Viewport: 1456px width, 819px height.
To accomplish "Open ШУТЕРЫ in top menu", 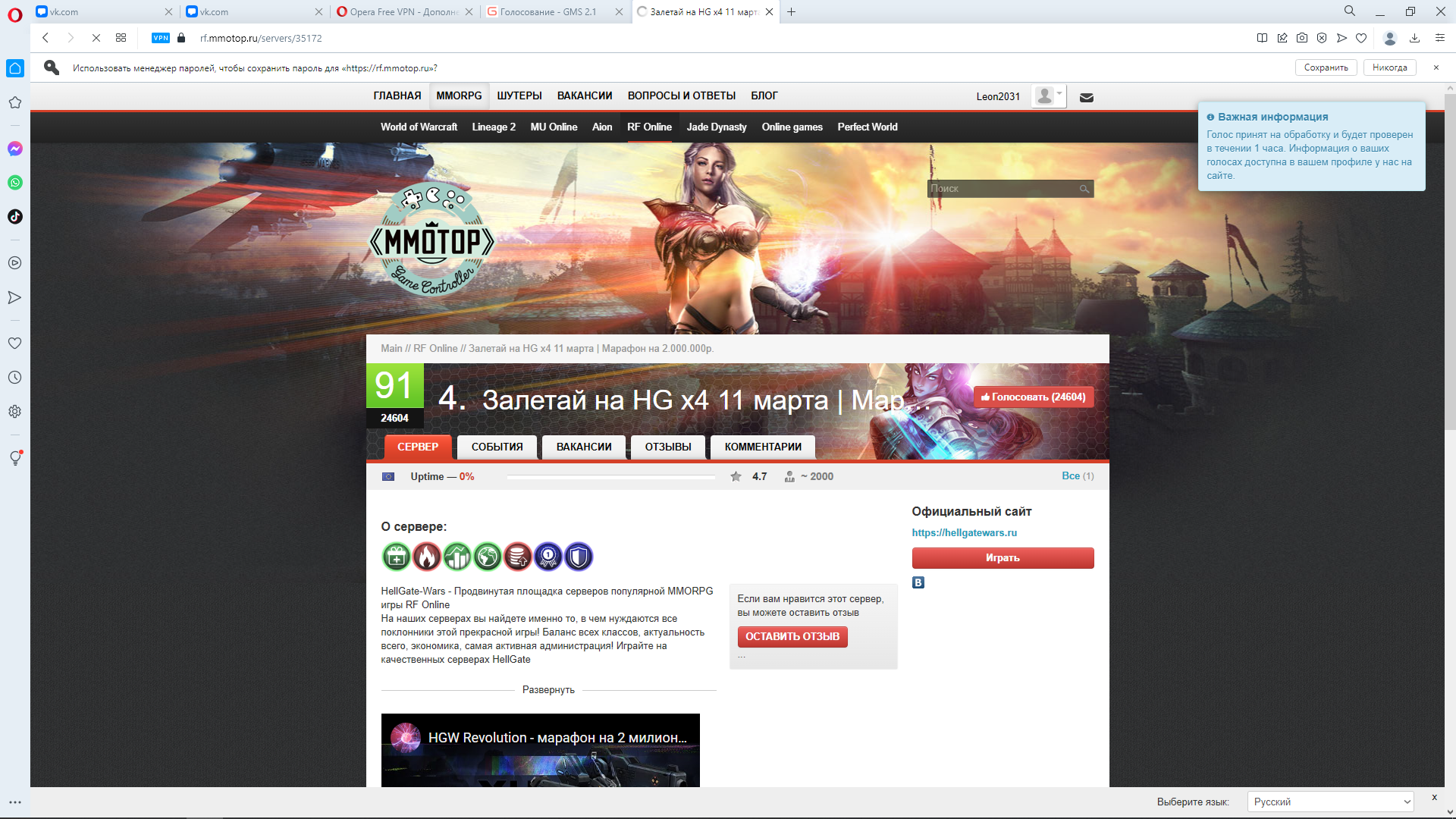I will 519,96.
